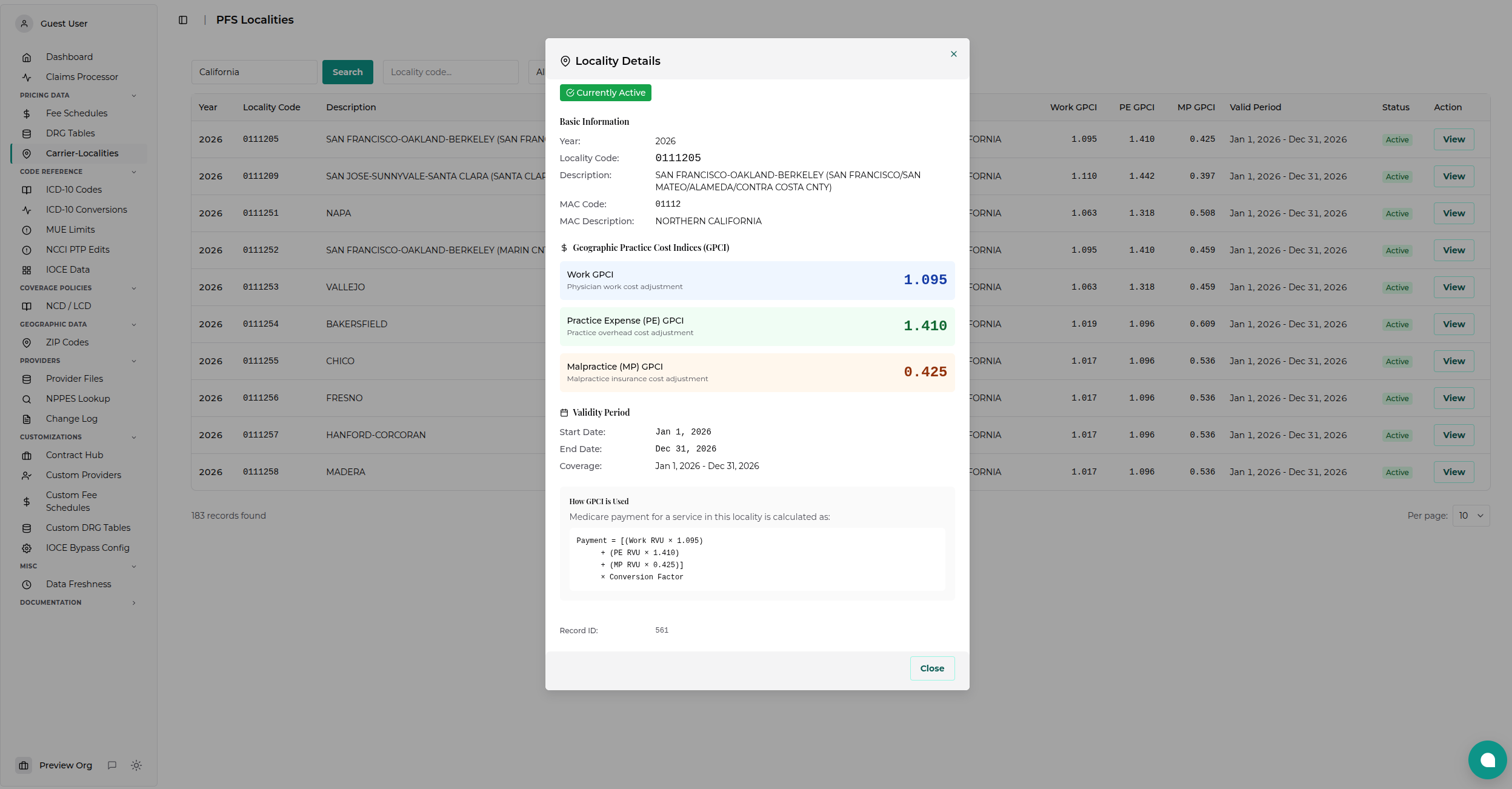
Task: Collapse the Geographic Data section
Action: (x=134, y=325)
